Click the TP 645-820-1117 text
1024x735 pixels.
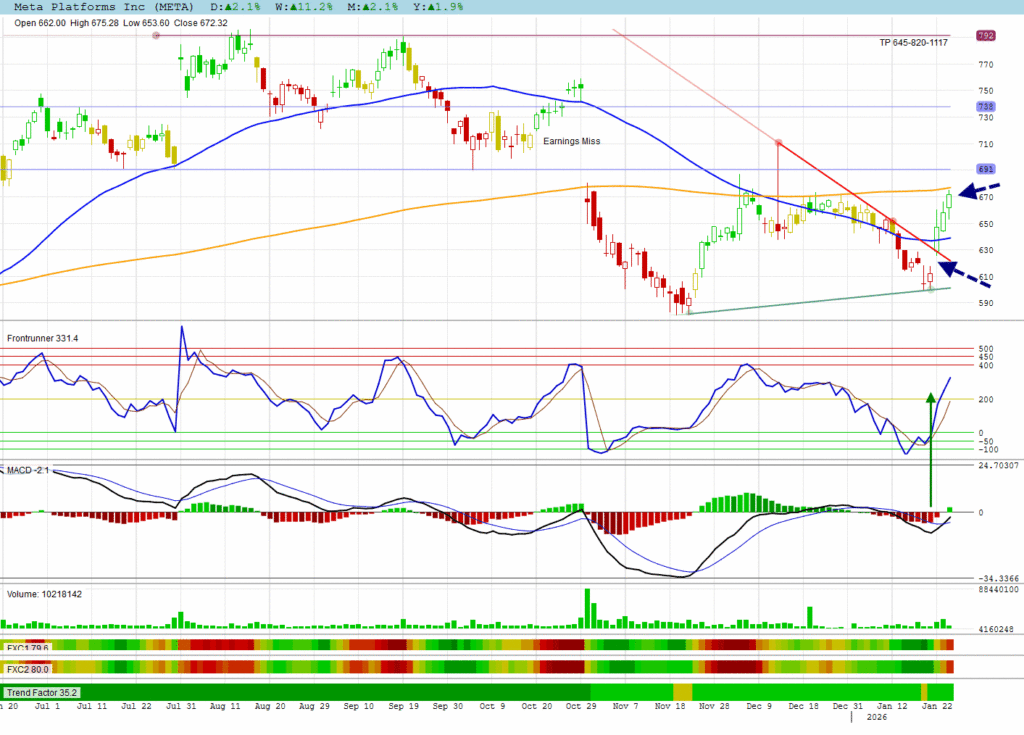(x=913, y=42)
